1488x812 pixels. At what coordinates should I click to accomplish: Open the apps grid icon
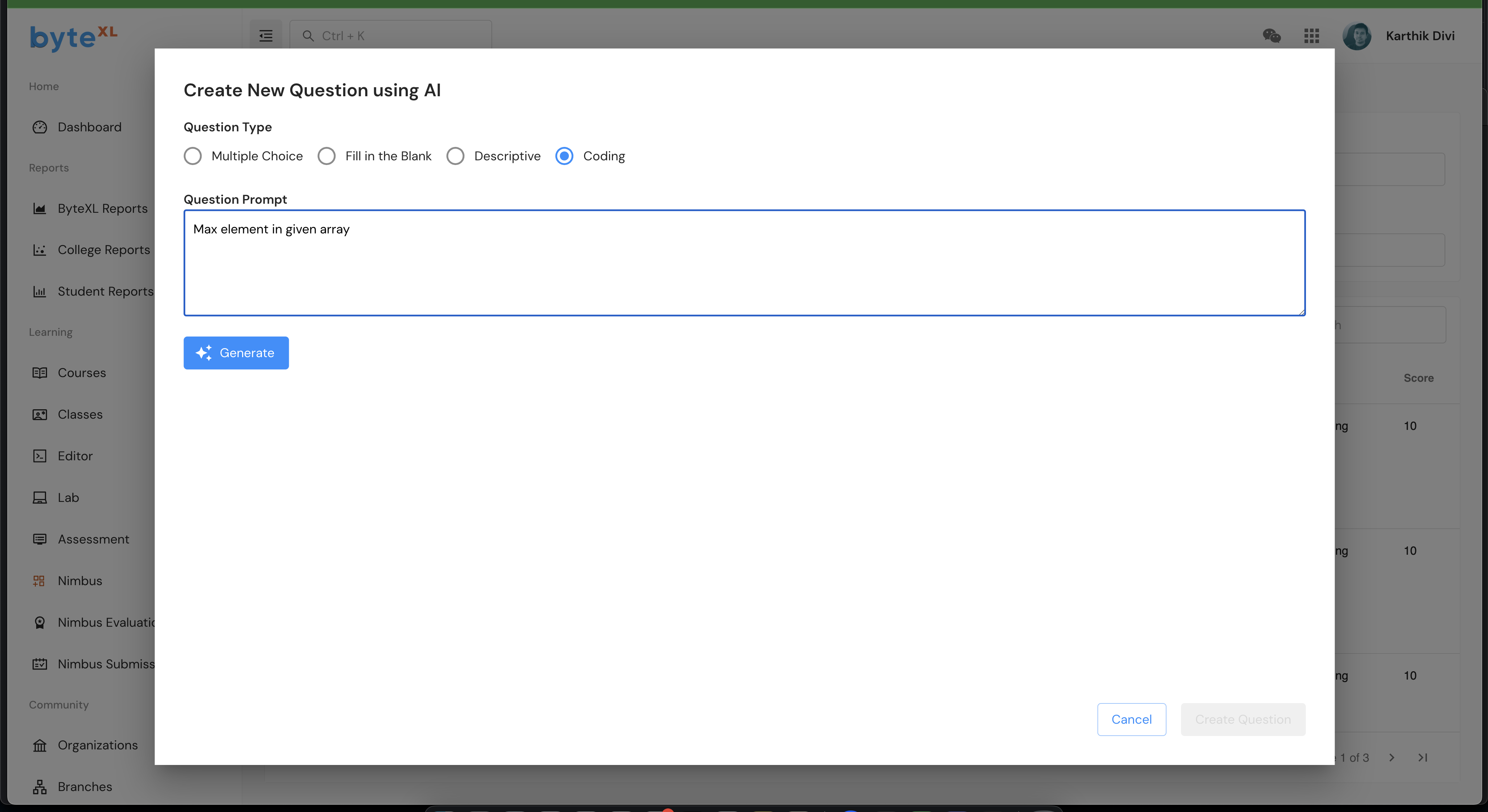click(x=1311, y=36)
